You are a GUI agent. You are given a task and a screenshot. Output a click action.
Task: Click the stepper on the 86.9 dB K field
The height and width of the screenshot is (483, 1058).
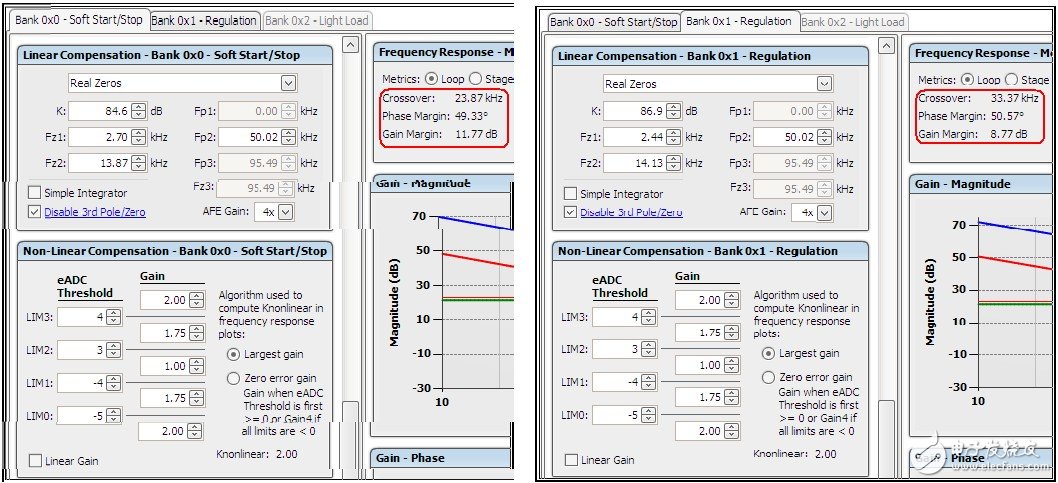[674, 112]
